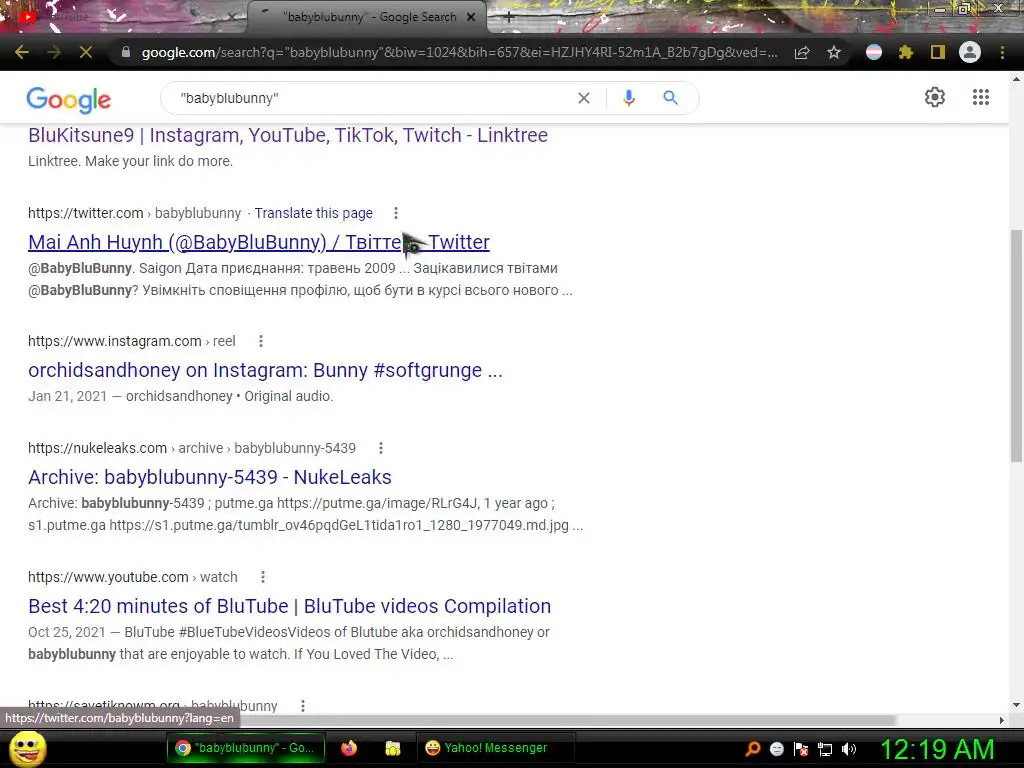Viewport: 1024px width, 768px height.
Task: Click the magnifier search button
Action: (x=670, y=98)
